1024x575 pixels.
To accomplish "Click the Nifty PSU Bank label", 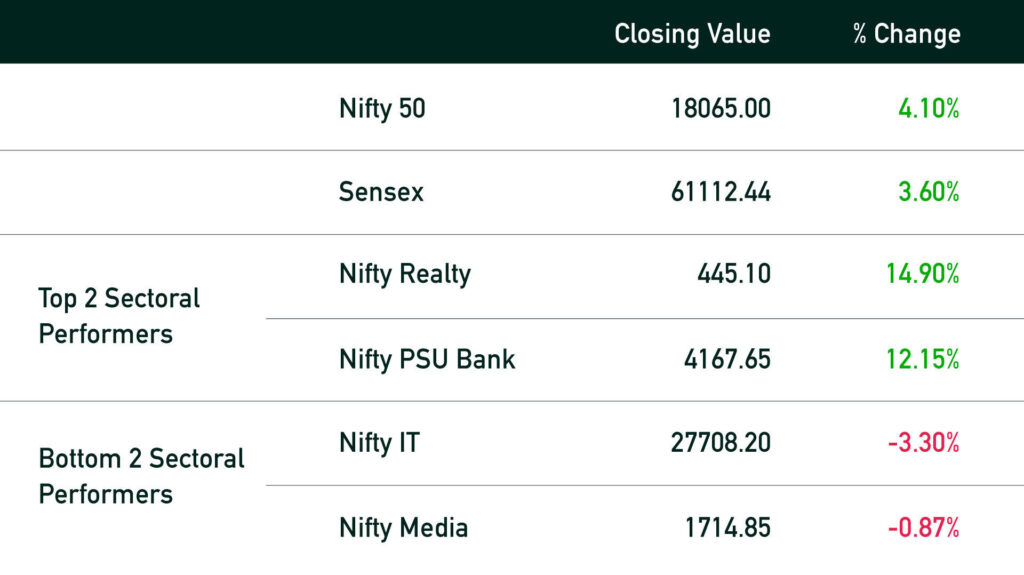I will click(x=427, y=360).
